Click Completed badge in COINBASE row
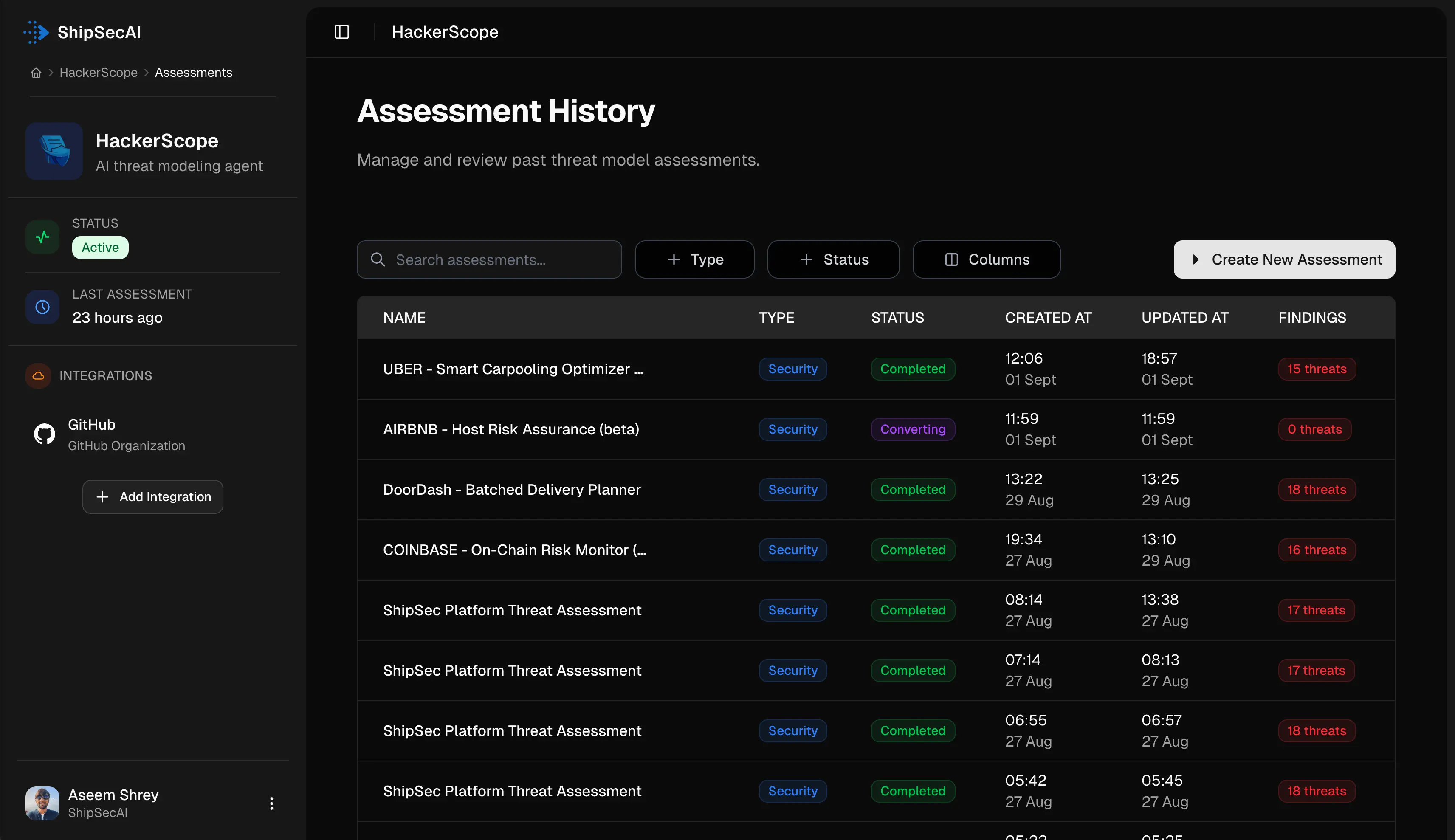 click(x=913, y=550)
